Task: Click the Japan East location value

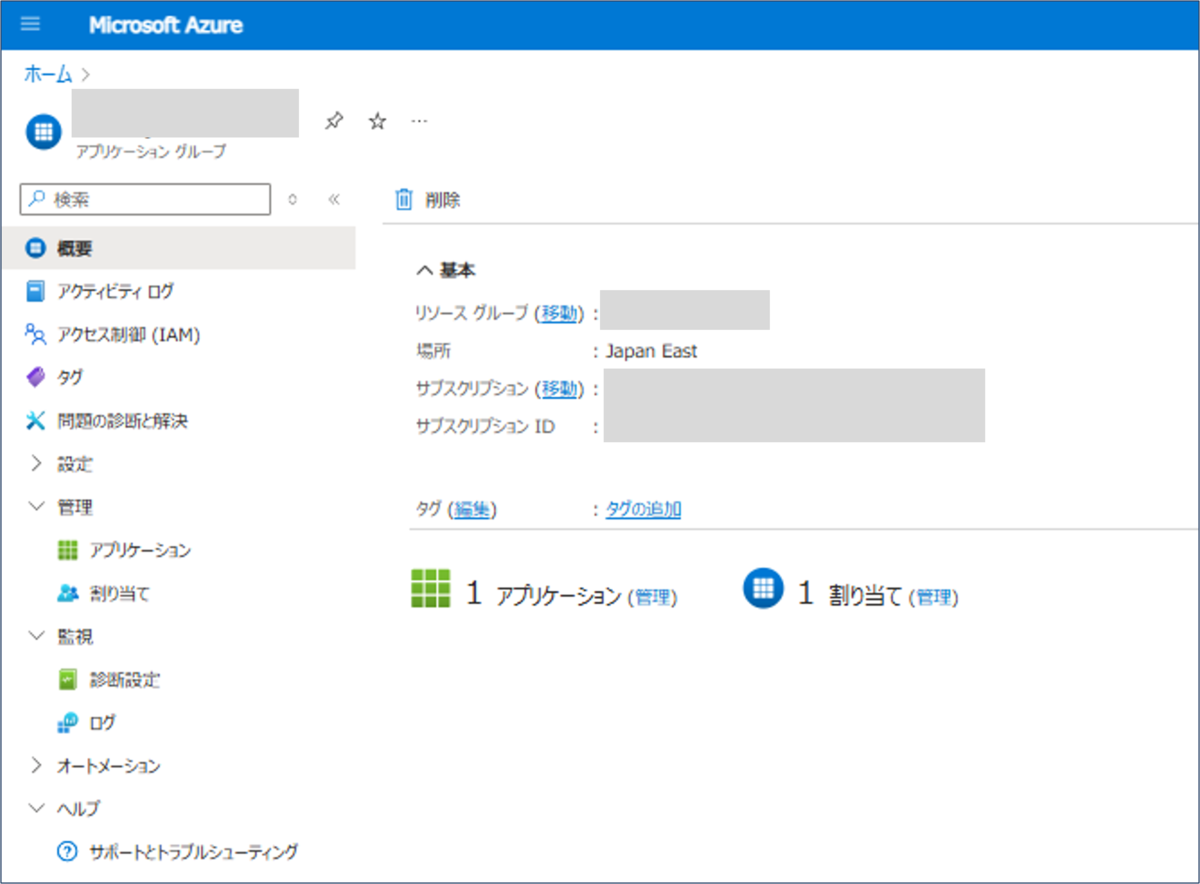Action: click(x=651, y=351)
